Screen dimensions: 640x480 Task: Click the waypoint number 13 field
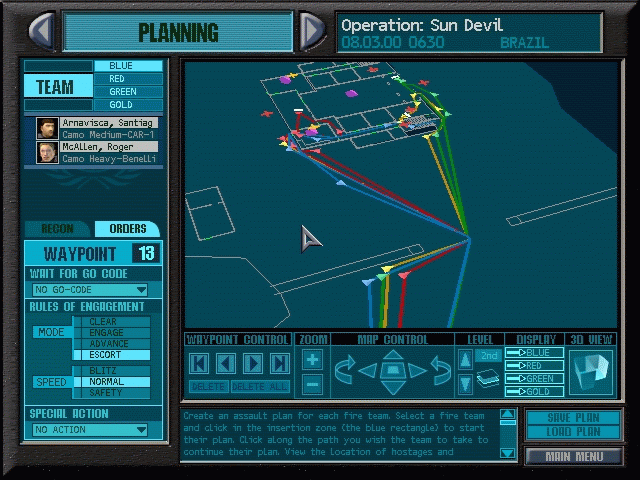click(146, 253)
